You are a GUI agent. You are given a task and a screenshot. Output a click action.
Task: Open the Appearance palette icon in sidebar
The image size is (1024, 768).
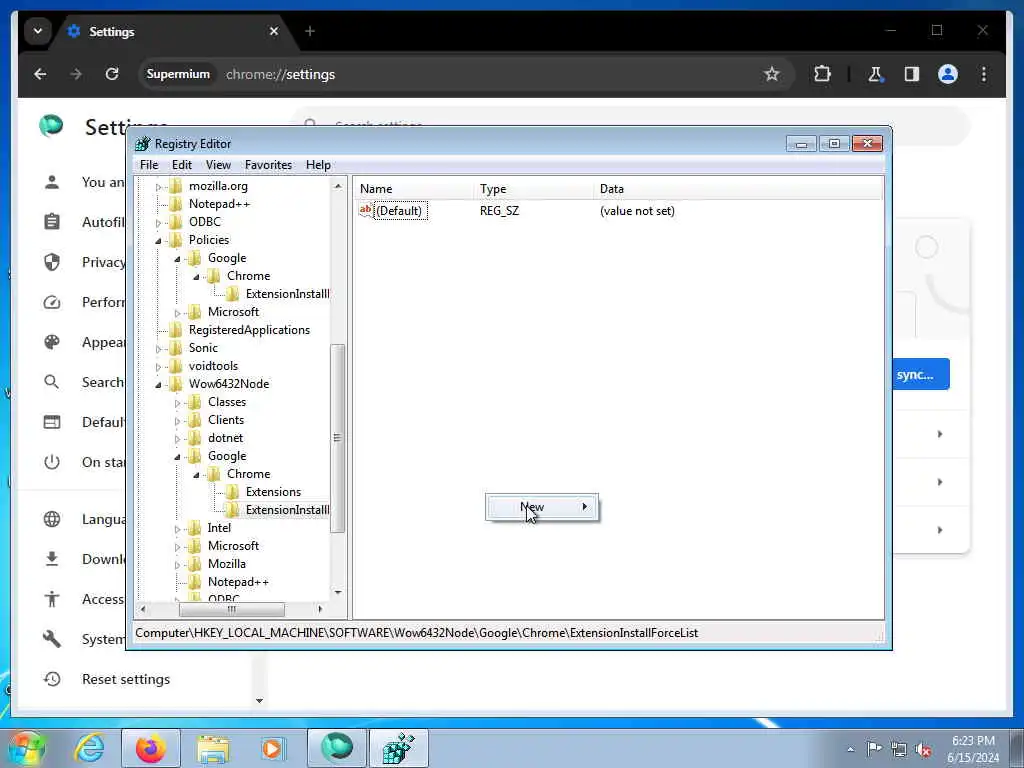pos(52,342)
